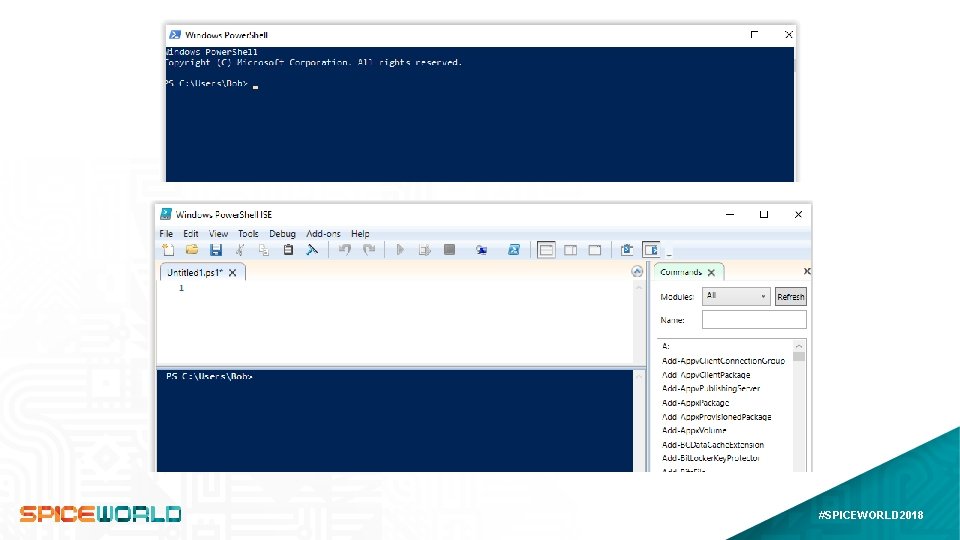Select Add-AppvPublishingServer in command list
This screenshot has width=960, height=540.
pyautogui.click(x=711, y=388)
